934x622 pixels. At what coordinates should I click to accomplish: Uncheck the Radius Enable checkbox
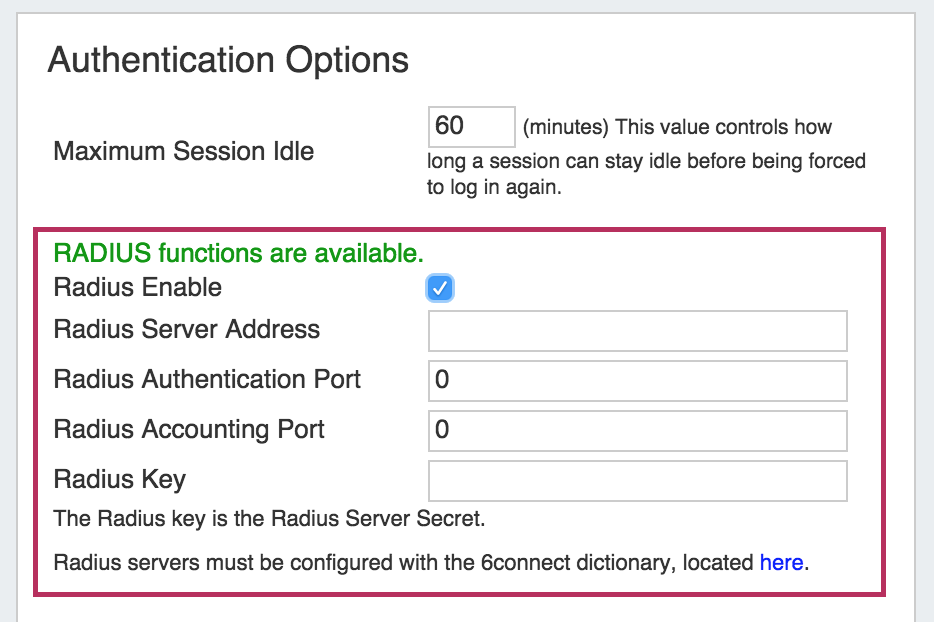[440, 289]
